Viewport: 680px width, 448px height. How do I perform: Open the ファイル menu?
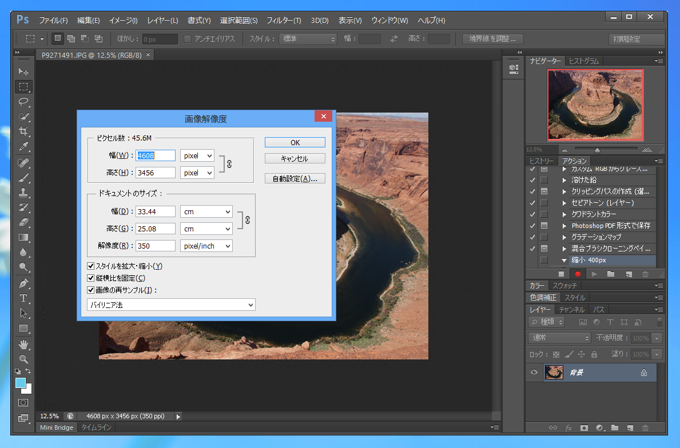(x=53, y=20)
